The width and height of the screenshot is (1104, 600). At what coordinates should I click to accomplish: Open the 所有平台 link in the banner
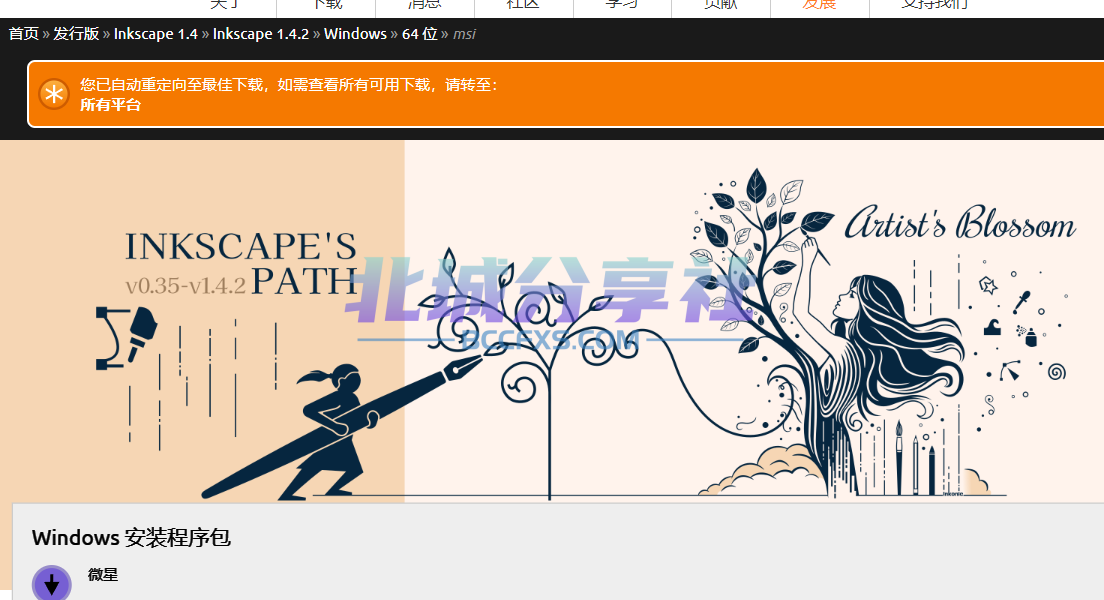tap(111, 105)
